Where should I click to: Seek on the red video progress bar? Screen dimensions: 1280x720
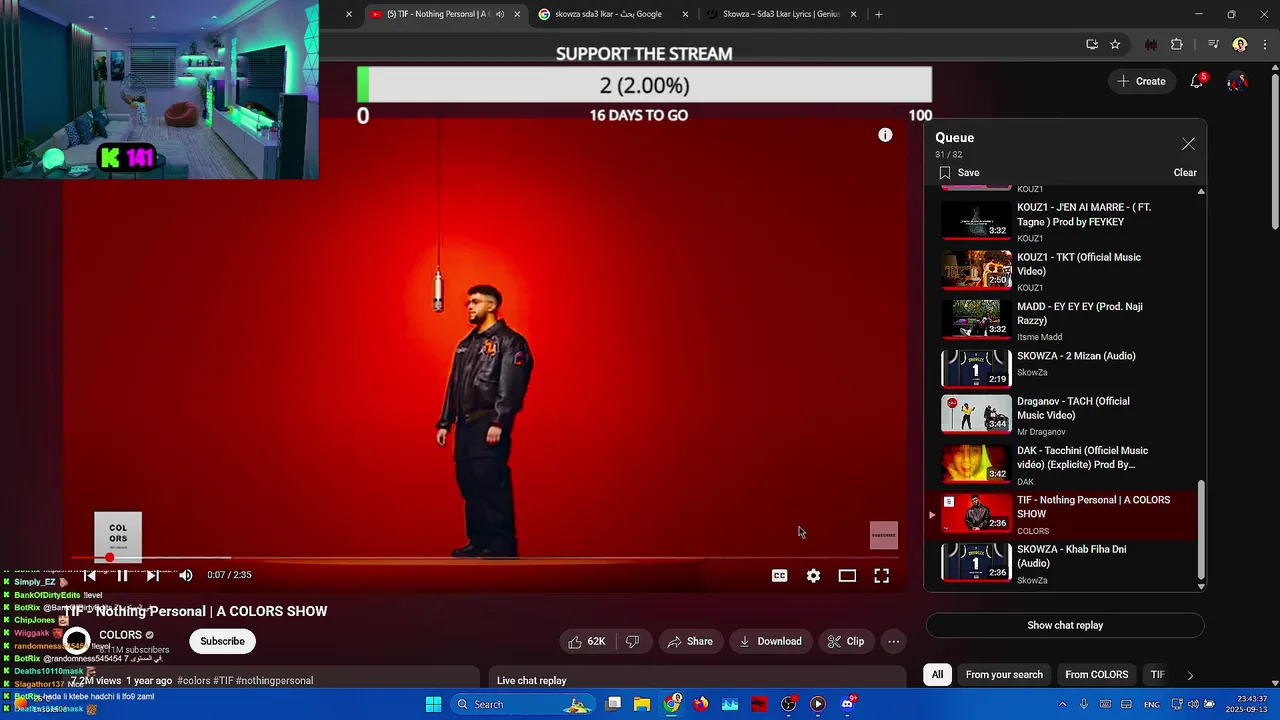tap(485, 557)
